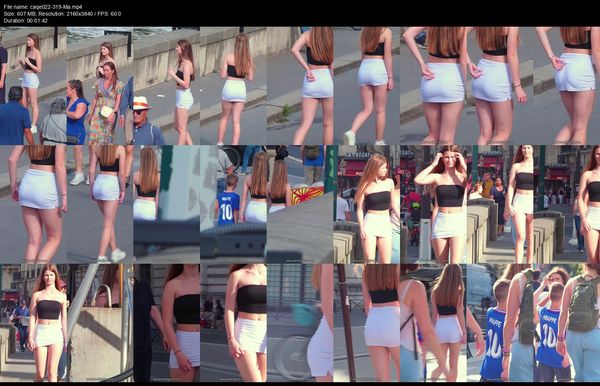Select thumbnail with water visible behind stone wall
This screenshot has height=386, width=600.
[x=100, y=86]
